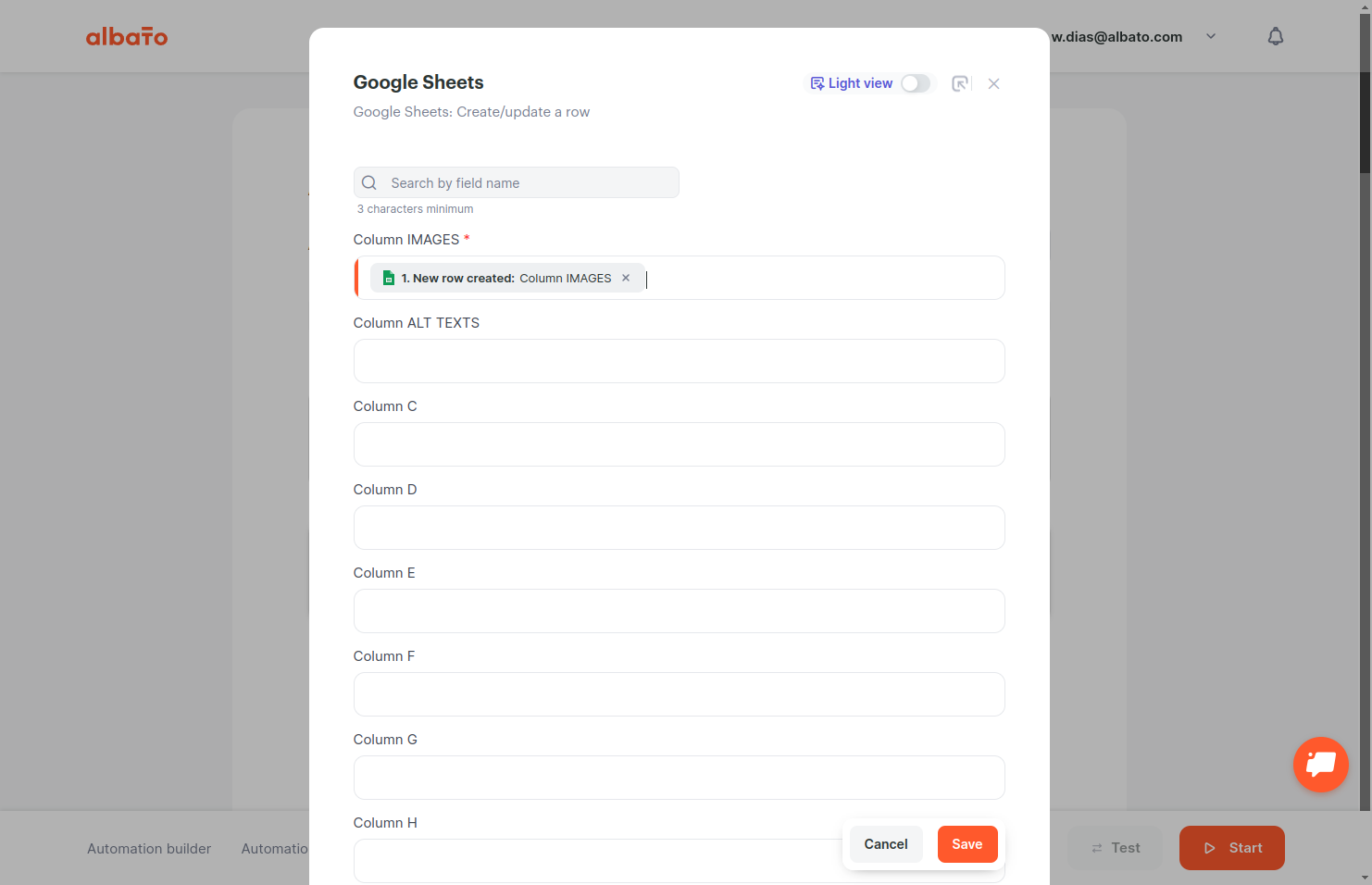Select the New row created: Column IMAGES tag
Screen dimensions: 1372x885
[x=507, y=278]
